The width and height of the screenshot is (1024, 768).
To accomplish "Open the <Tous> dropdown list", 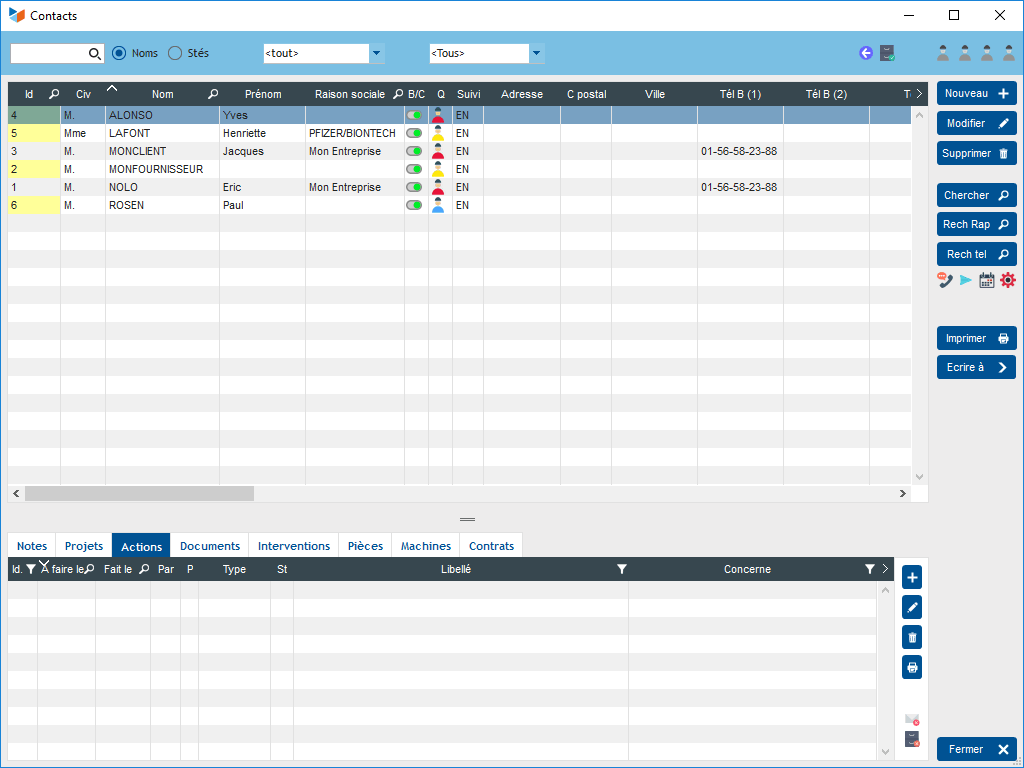I will coord(537,53).
